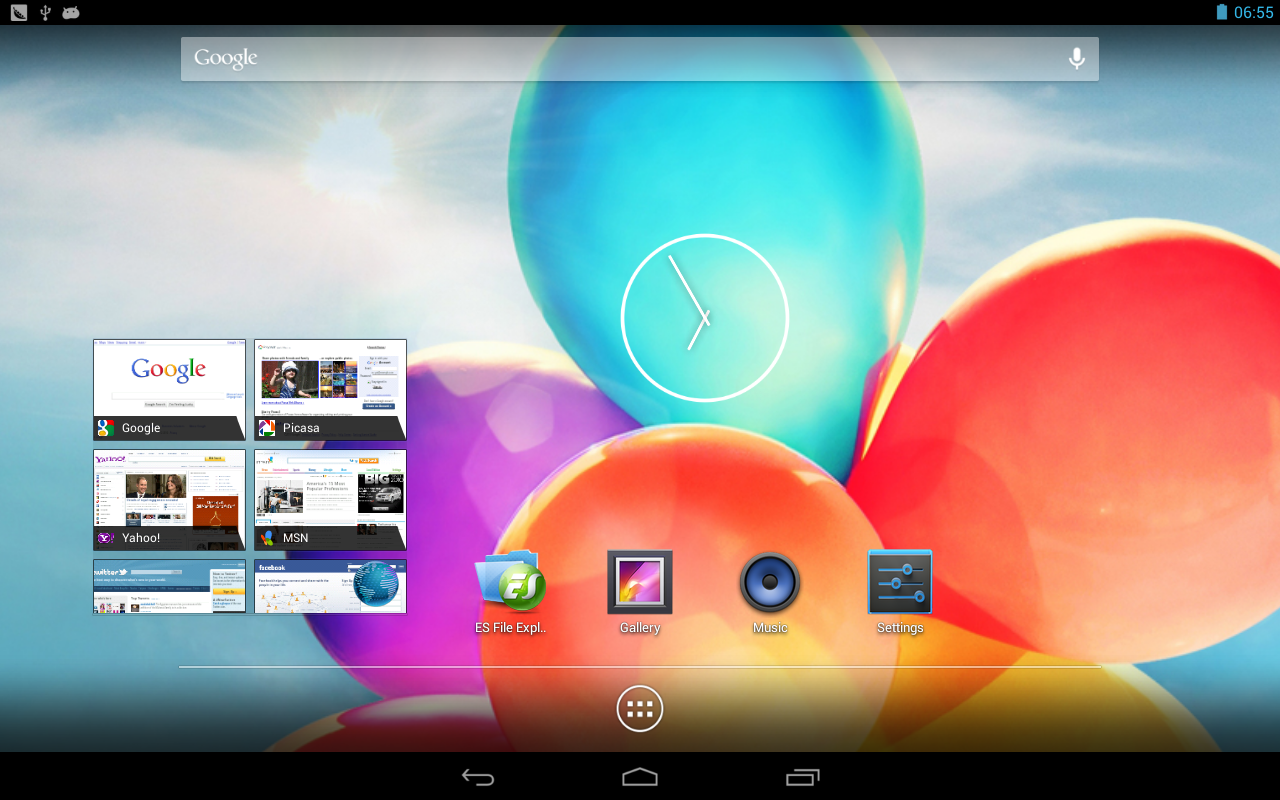The height and width of the screenshot is (800, 1280).
Task: Tap the battery indicator in status bar
Action: (x=1221, y=12)
